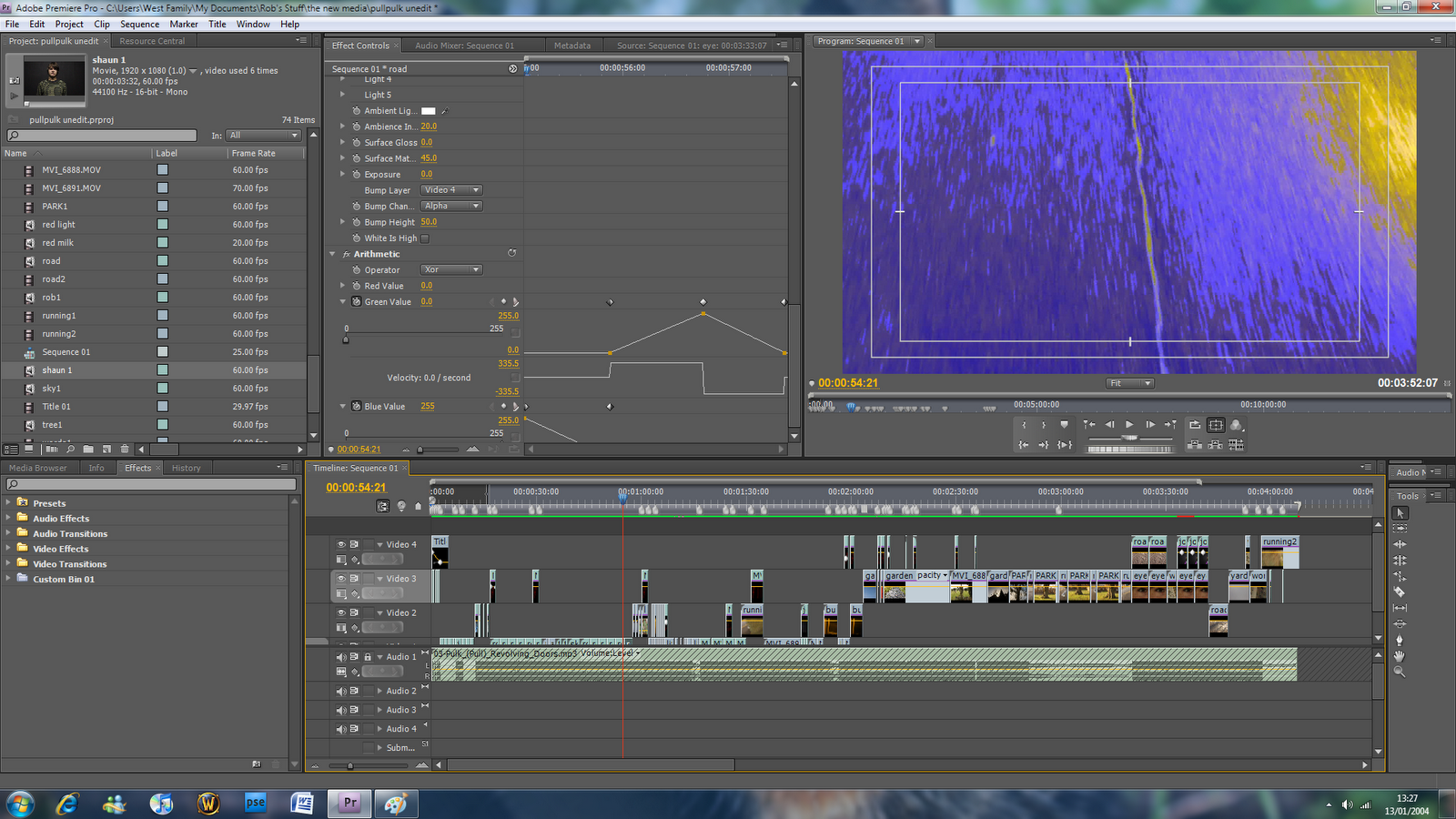Mute the Audio 2 track speaker icon

point(341,691)
